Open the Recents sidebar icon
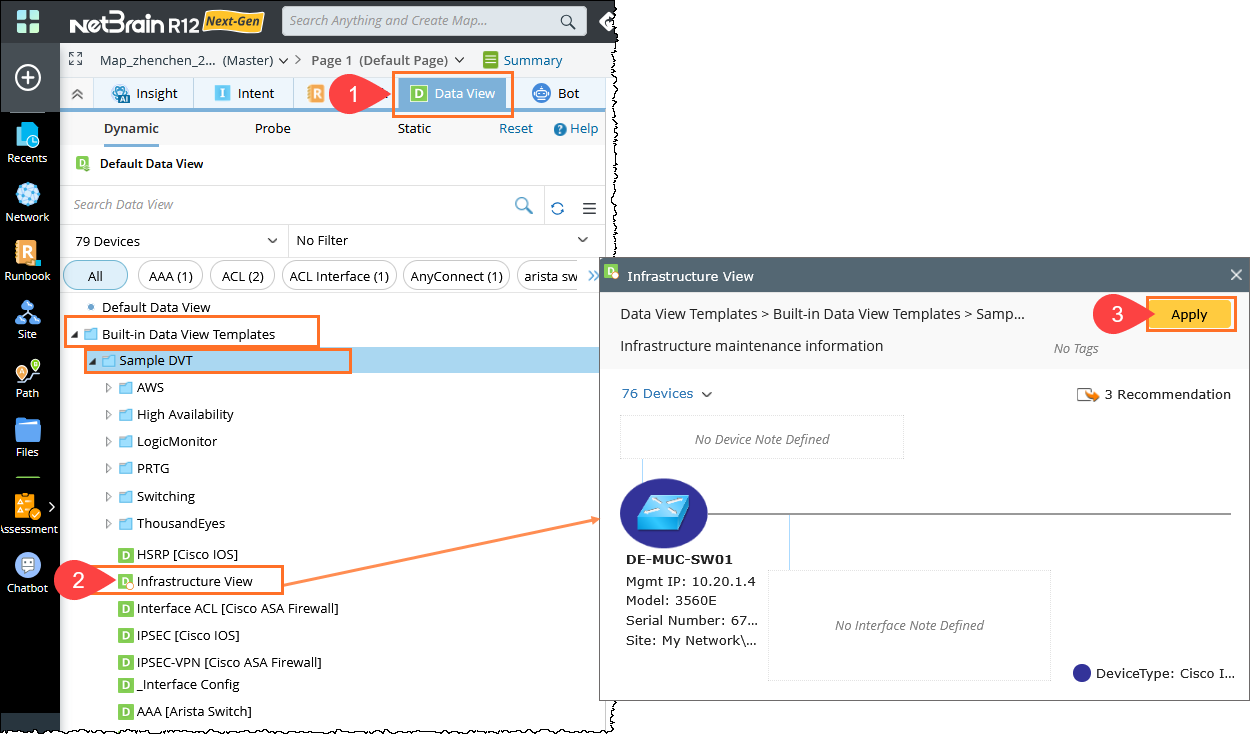Image resolution: width=1250 pixels, height=736 pixels. [x=27, y=141]
